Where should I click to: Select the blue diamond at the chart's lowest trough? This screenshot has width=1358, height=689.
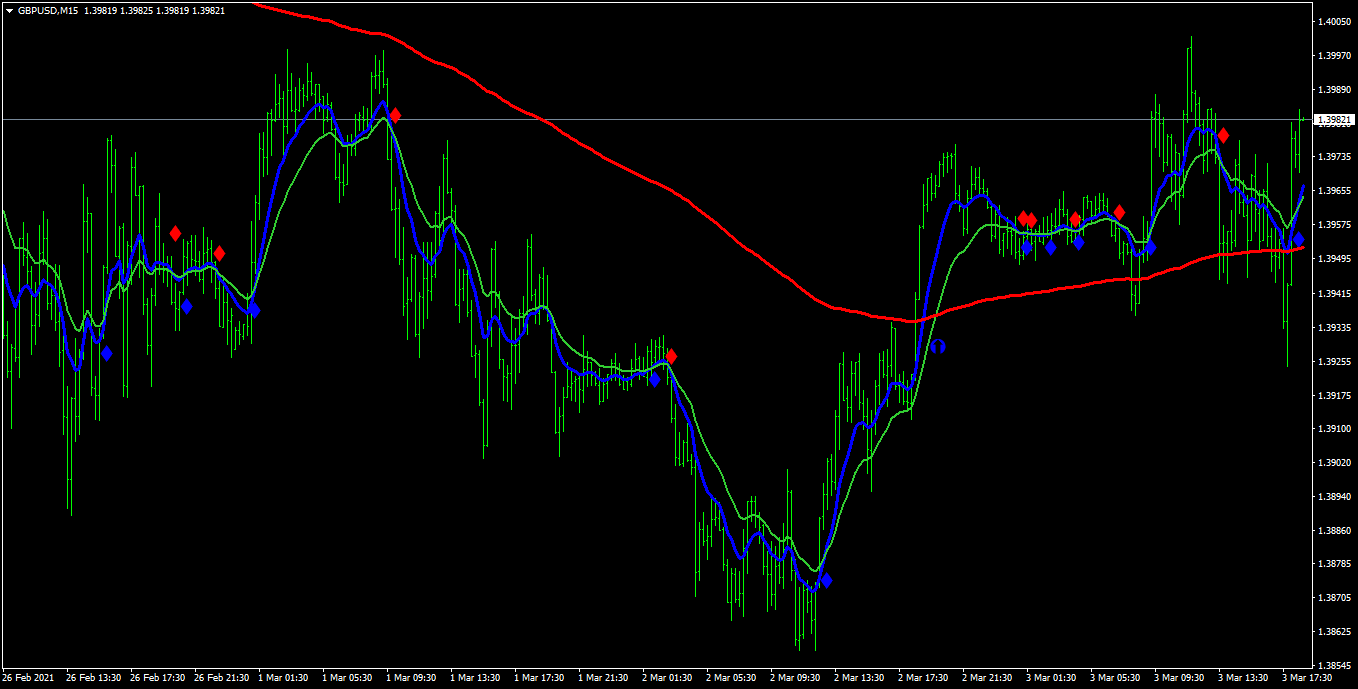(825, 580)
